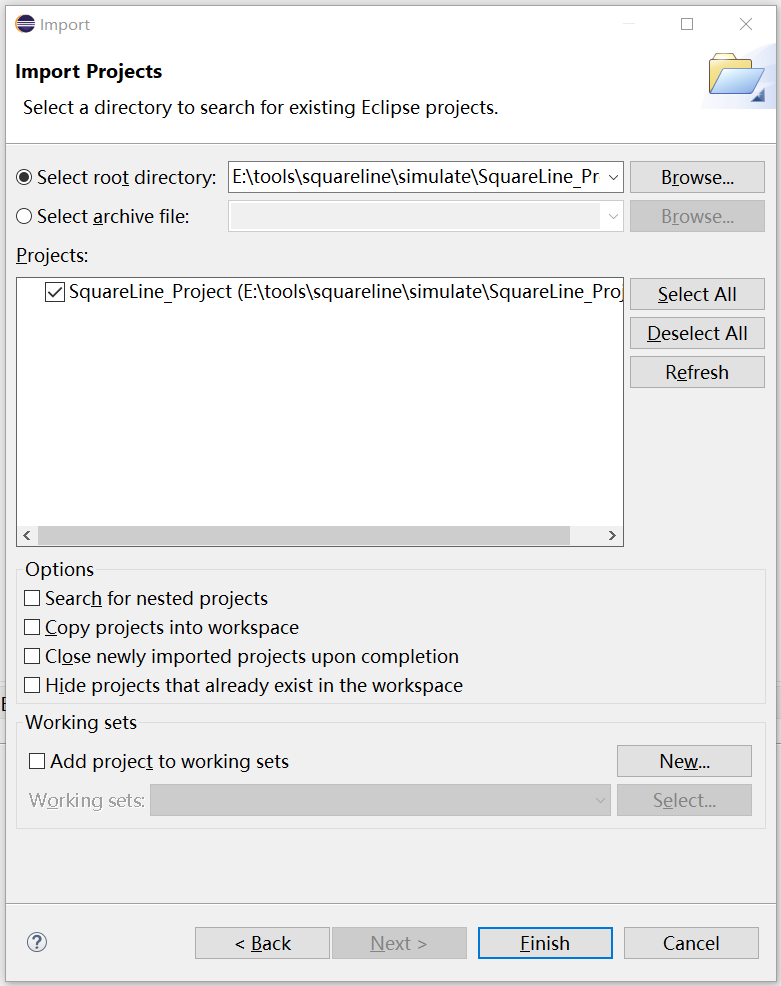The height and width of the screenshot is (986, 781).
Task: Click Deselect All button
Action: 697,333
